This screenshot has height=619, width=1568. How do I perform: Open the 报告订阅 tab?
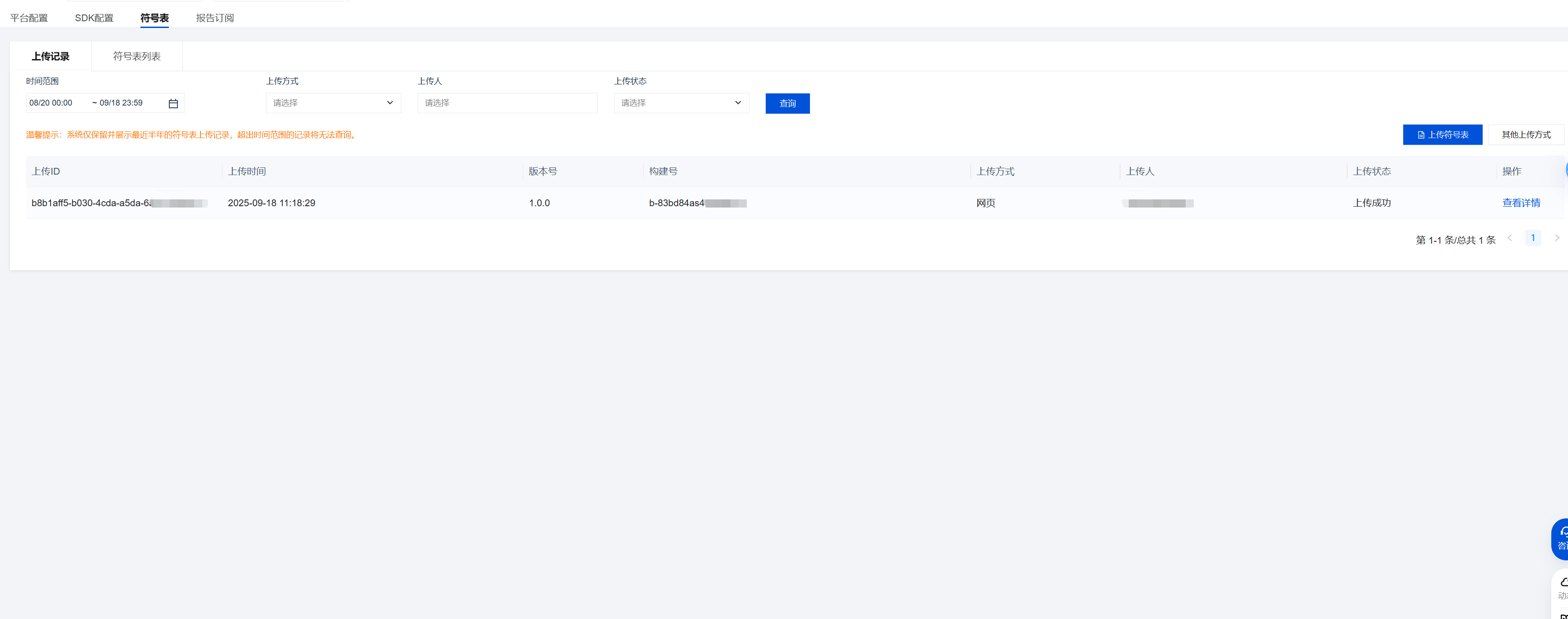[x=214, y=18]
